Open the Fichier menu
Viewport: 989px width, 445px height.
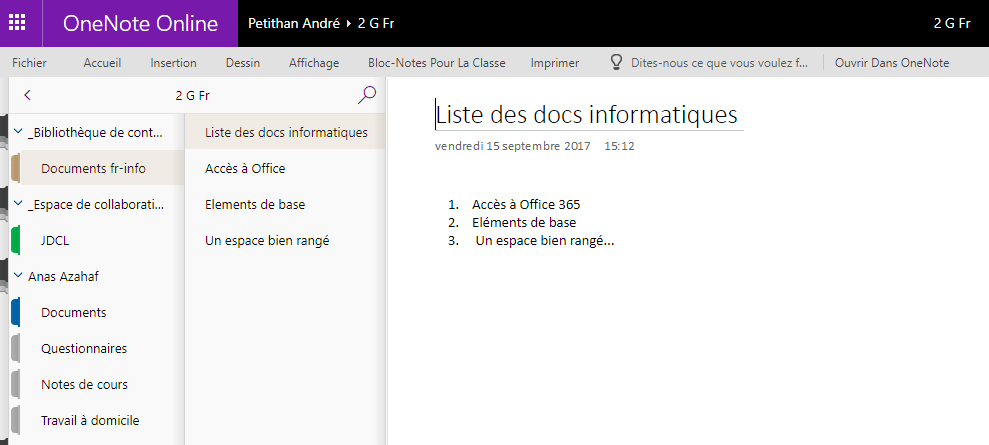tap(29, 63)
